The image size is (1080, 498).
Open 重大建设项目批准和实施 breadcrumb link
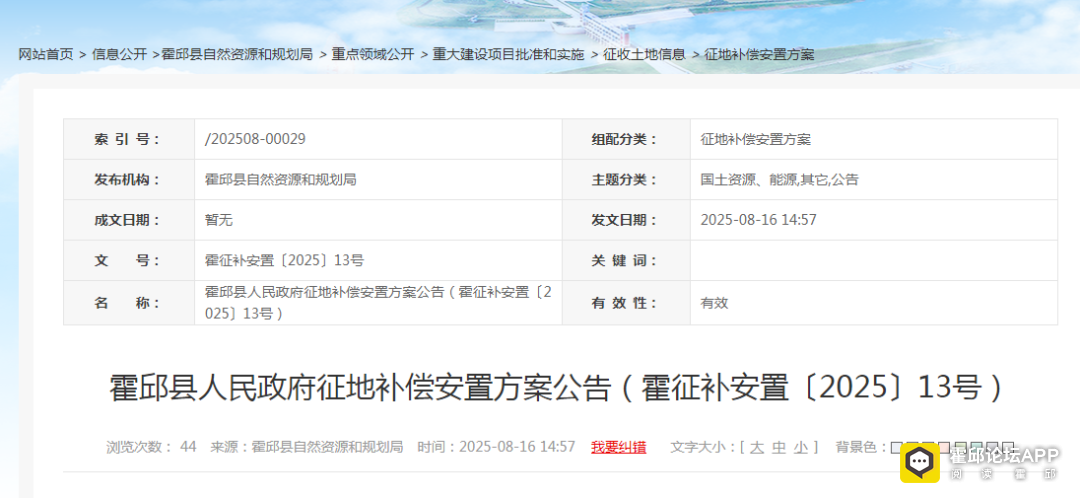point(509,54)
